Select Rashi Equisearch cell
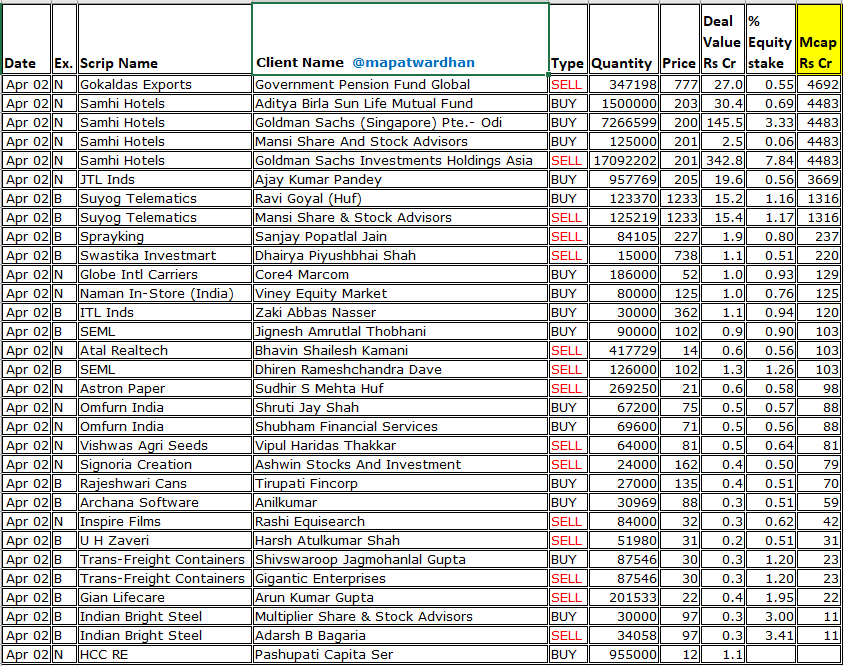The width and height of the screenshot is (843, 666). click(x=400, y=521)
